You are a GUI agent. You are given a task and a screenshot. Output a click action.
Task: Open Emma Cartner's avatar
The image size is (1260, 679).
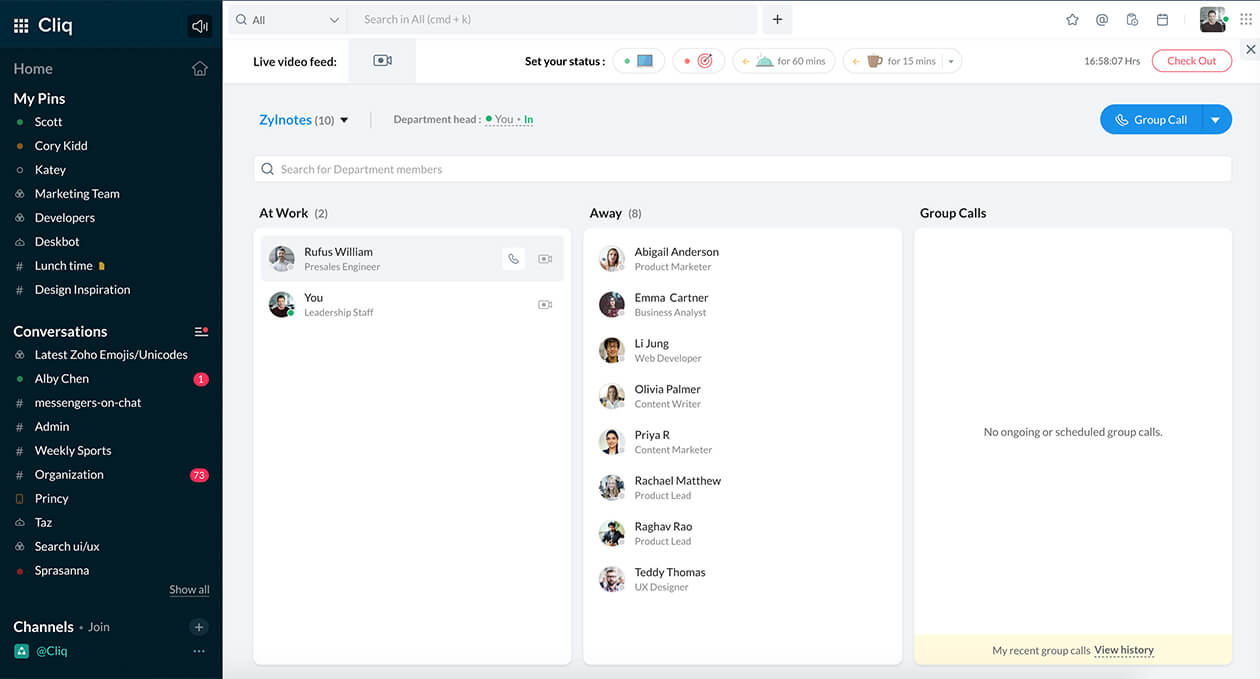[611, 305]
